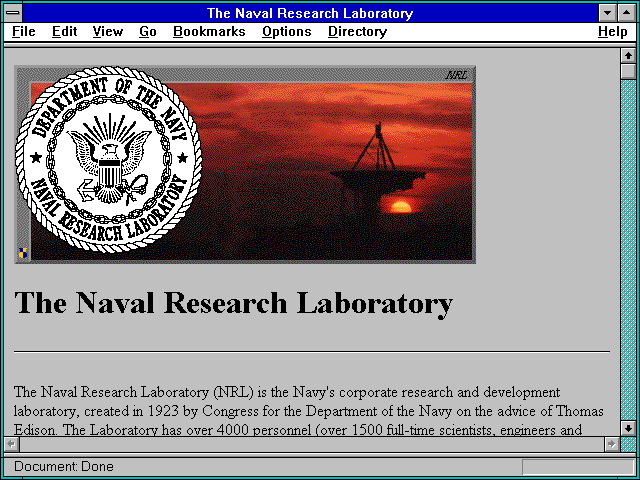The image size is (640, 480).
Task: Click the window title bar text
Action: pyautogui.click(x=310, y=13)
